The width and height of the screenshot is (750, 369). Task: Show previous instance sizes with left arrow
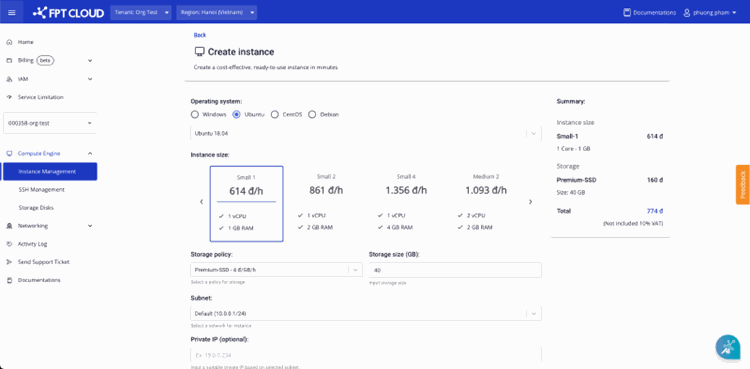(x=201, y=202)
